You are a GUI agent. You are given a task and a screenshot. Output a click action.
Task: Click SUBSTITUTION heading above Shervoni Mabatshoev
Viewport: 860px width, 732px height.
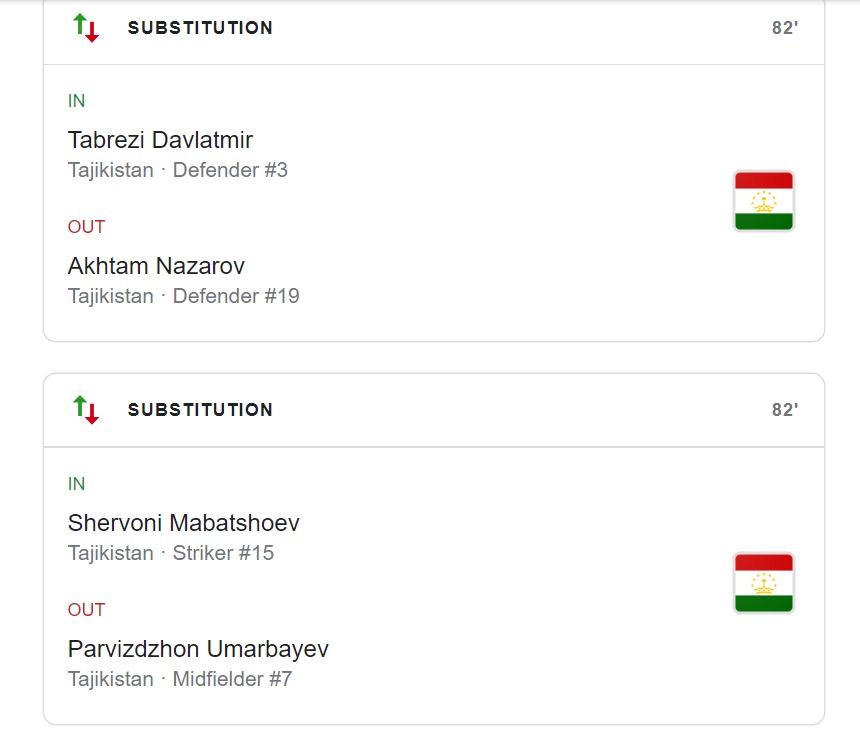tap(200, 409)
